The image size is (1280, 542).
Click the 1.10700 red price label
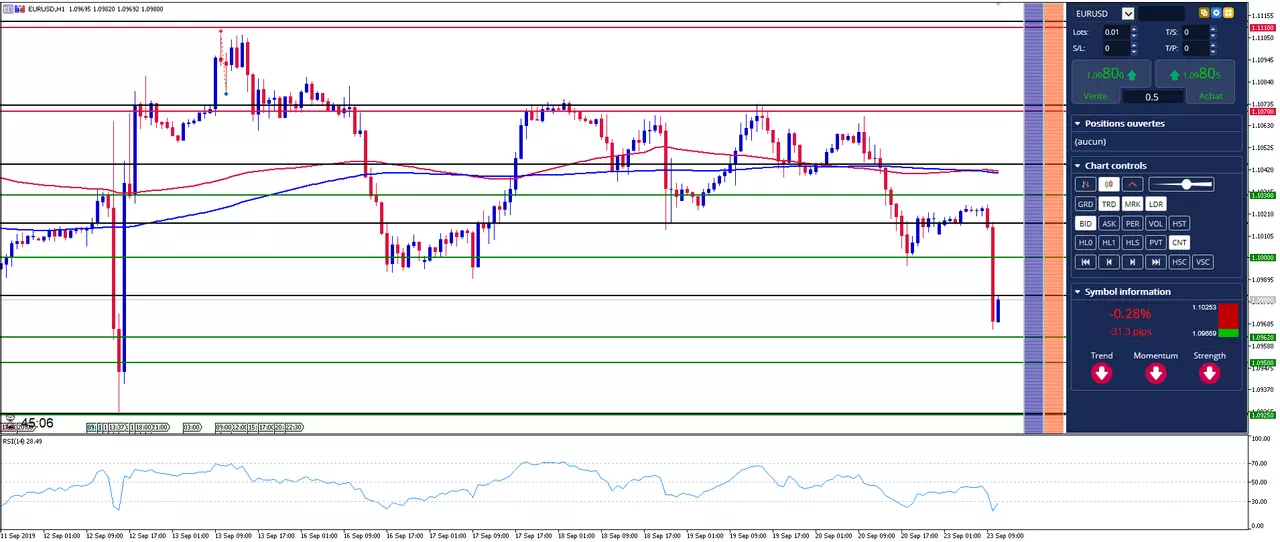point(1262,112)
